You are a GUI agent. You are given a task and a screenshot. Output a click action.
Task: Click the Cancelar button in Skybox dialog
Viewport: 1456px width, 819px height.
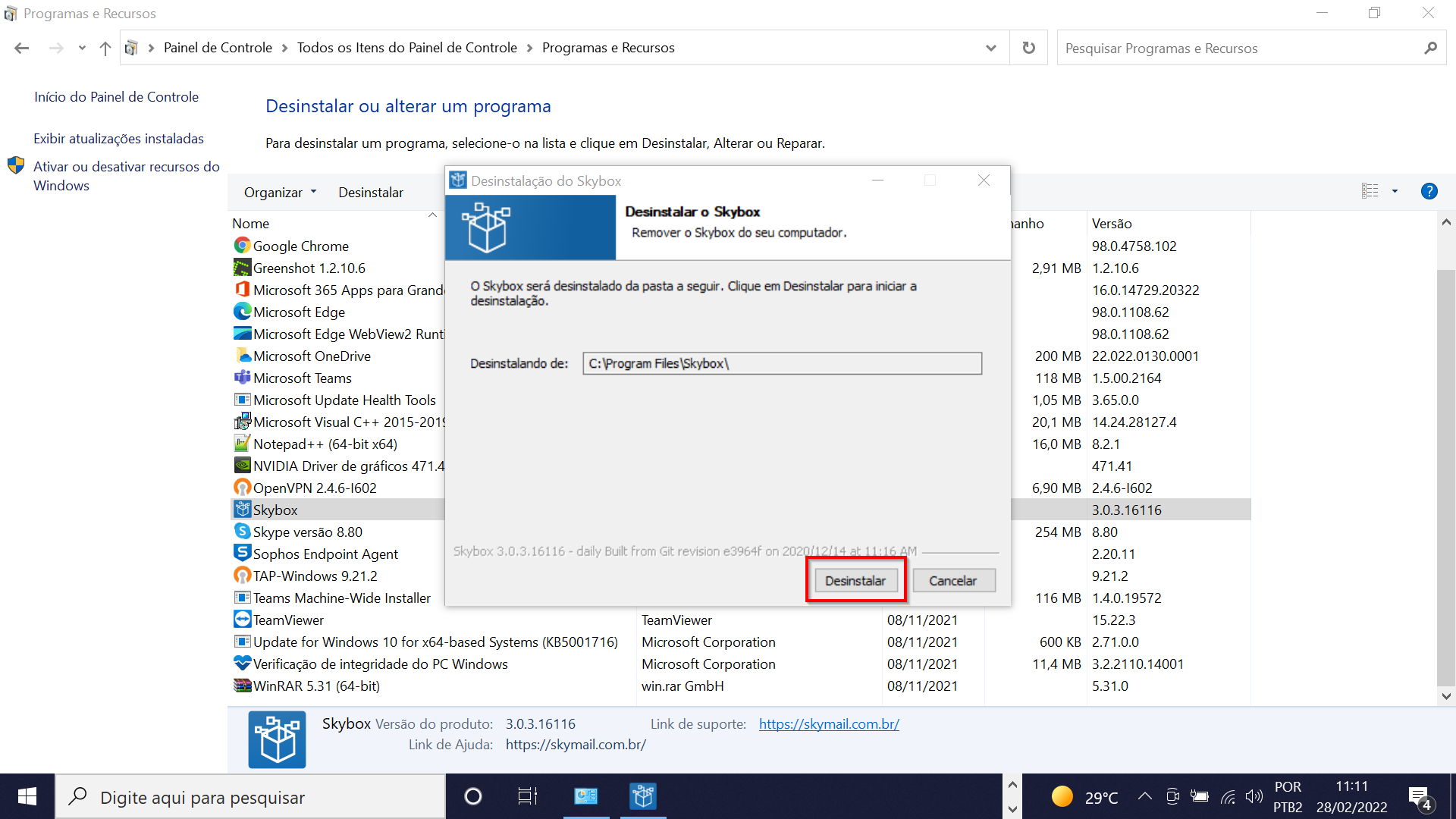953,581
